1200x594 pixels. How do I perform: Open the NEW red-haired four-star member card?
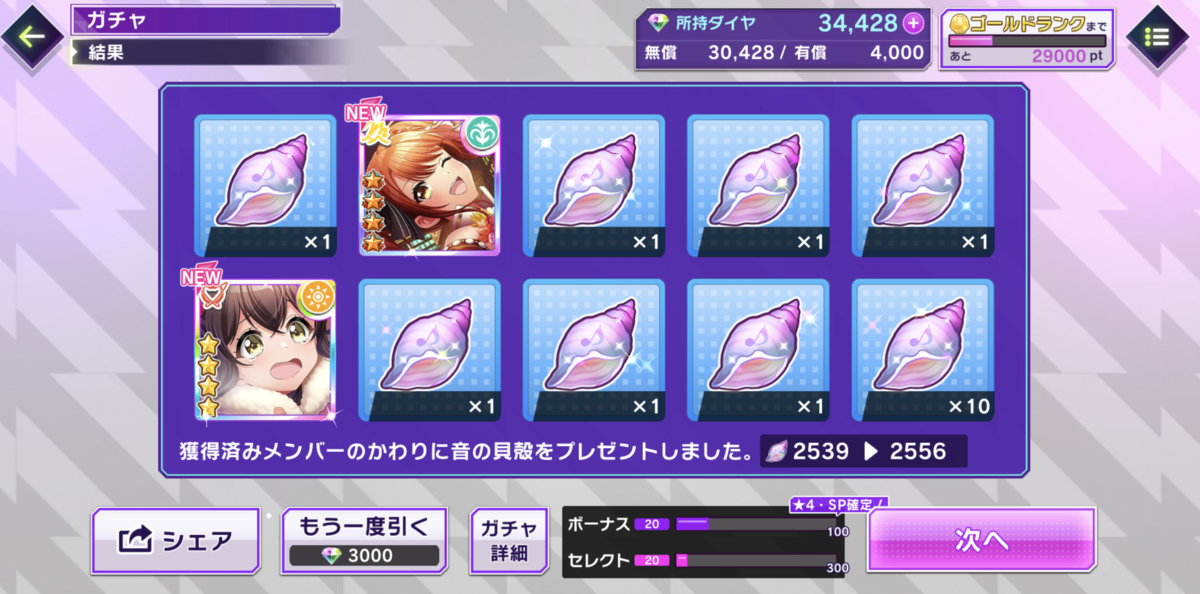point(429,185)
